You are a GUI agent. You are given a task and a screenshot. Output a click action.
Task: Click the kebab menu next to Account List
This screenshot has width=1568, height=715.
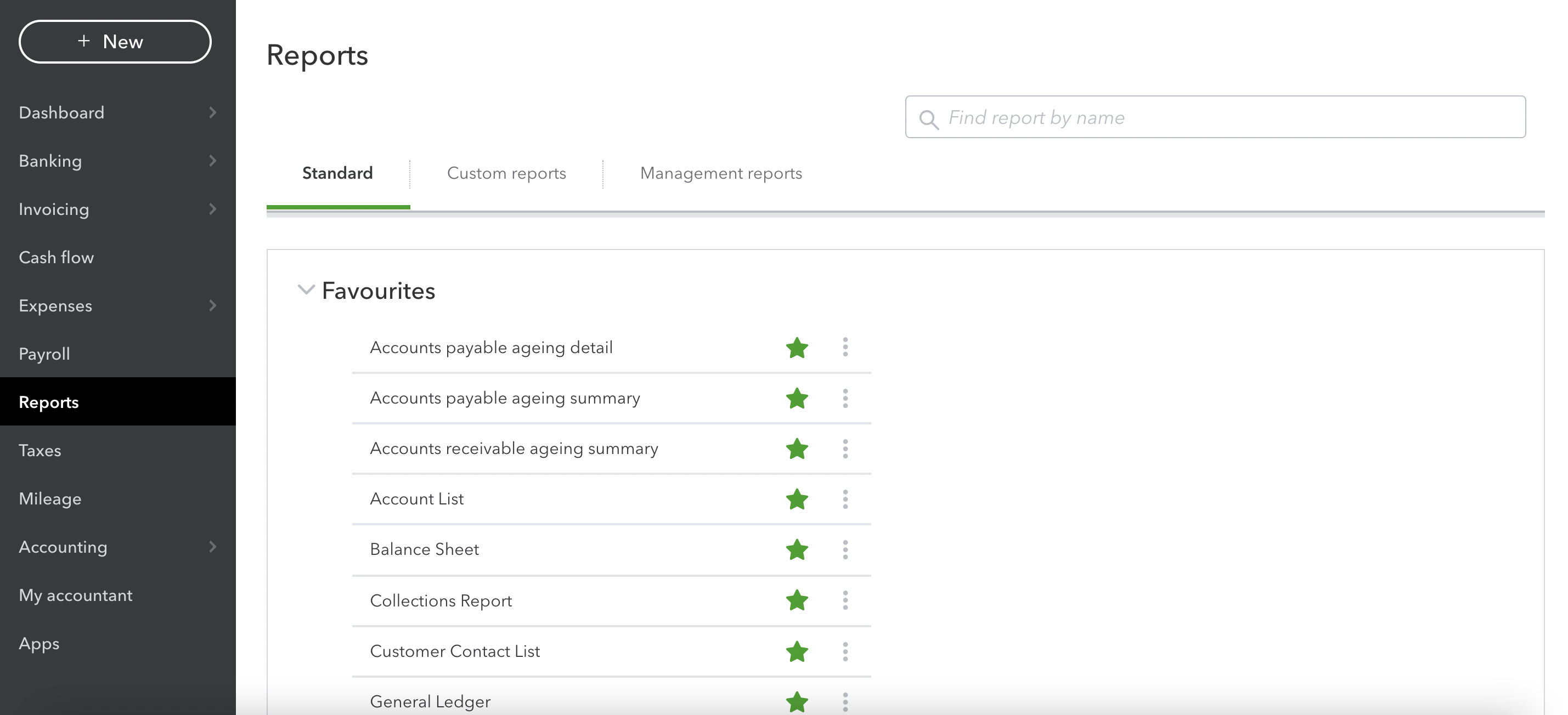tap(845, 499)
